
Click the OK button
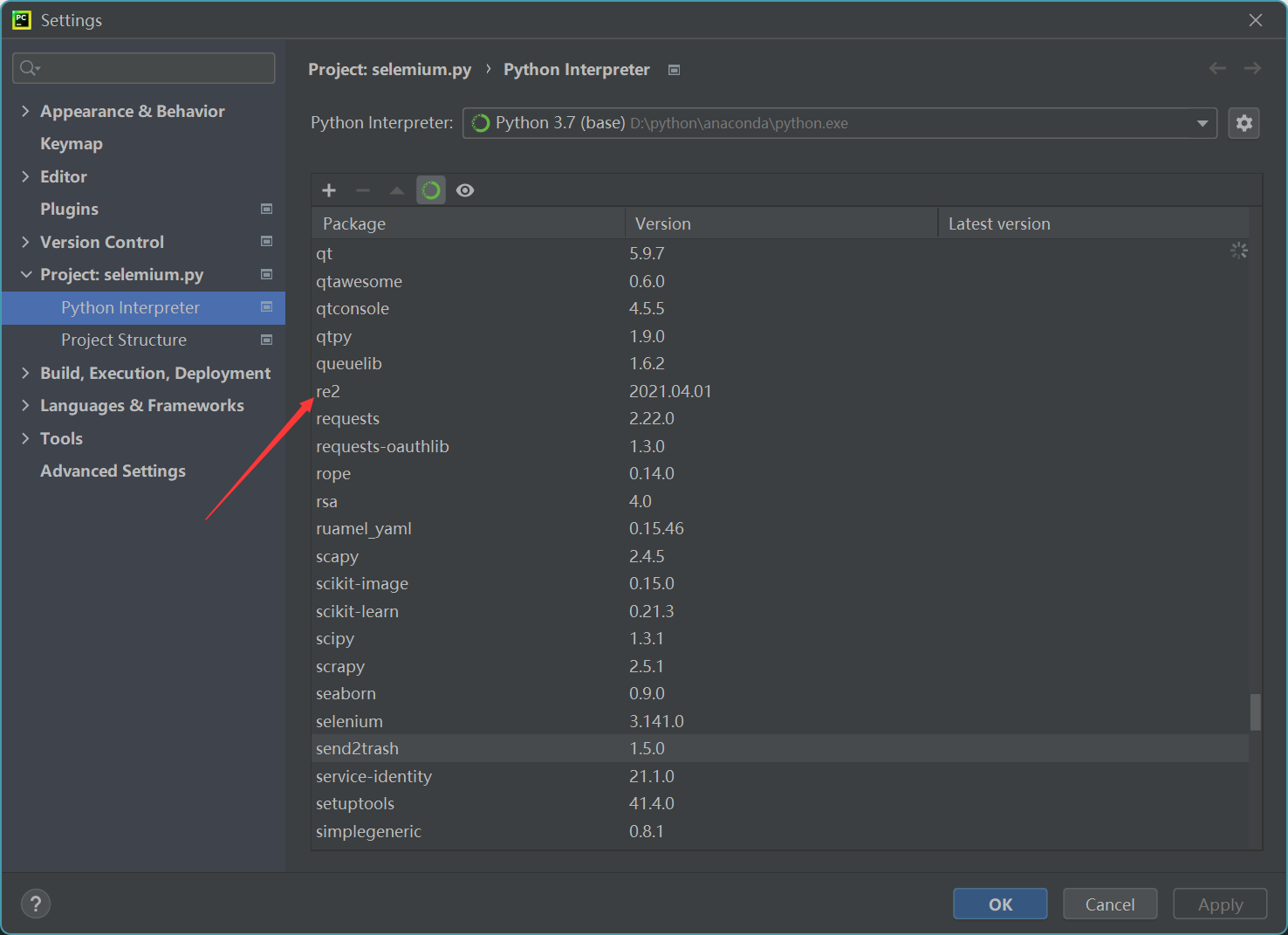[1000, 904]
